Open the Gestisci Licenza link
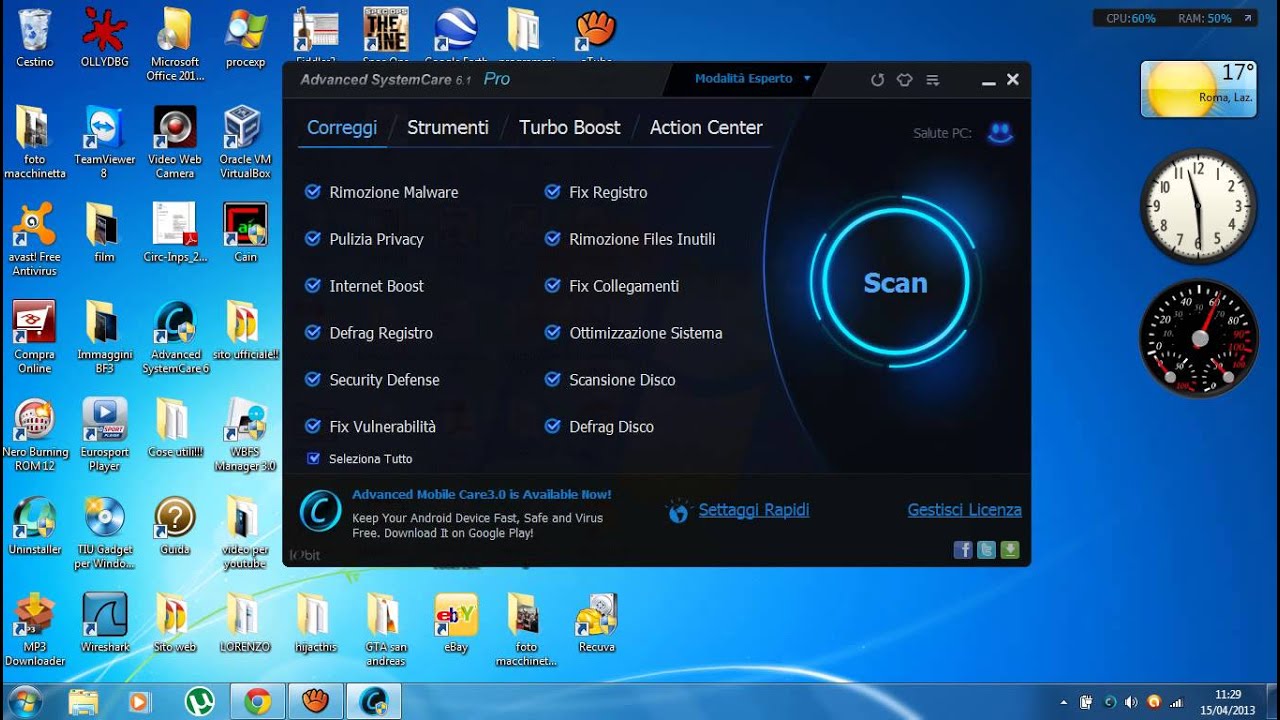1280x720 pixels. pyautogui.click(x=964, y=510)
